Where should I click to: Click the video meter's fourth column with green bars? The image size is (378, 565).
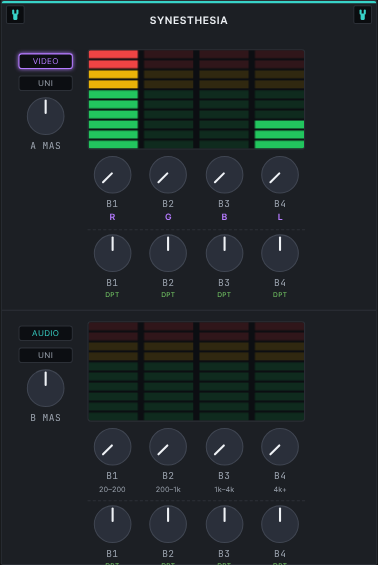[x=279, y=99]
